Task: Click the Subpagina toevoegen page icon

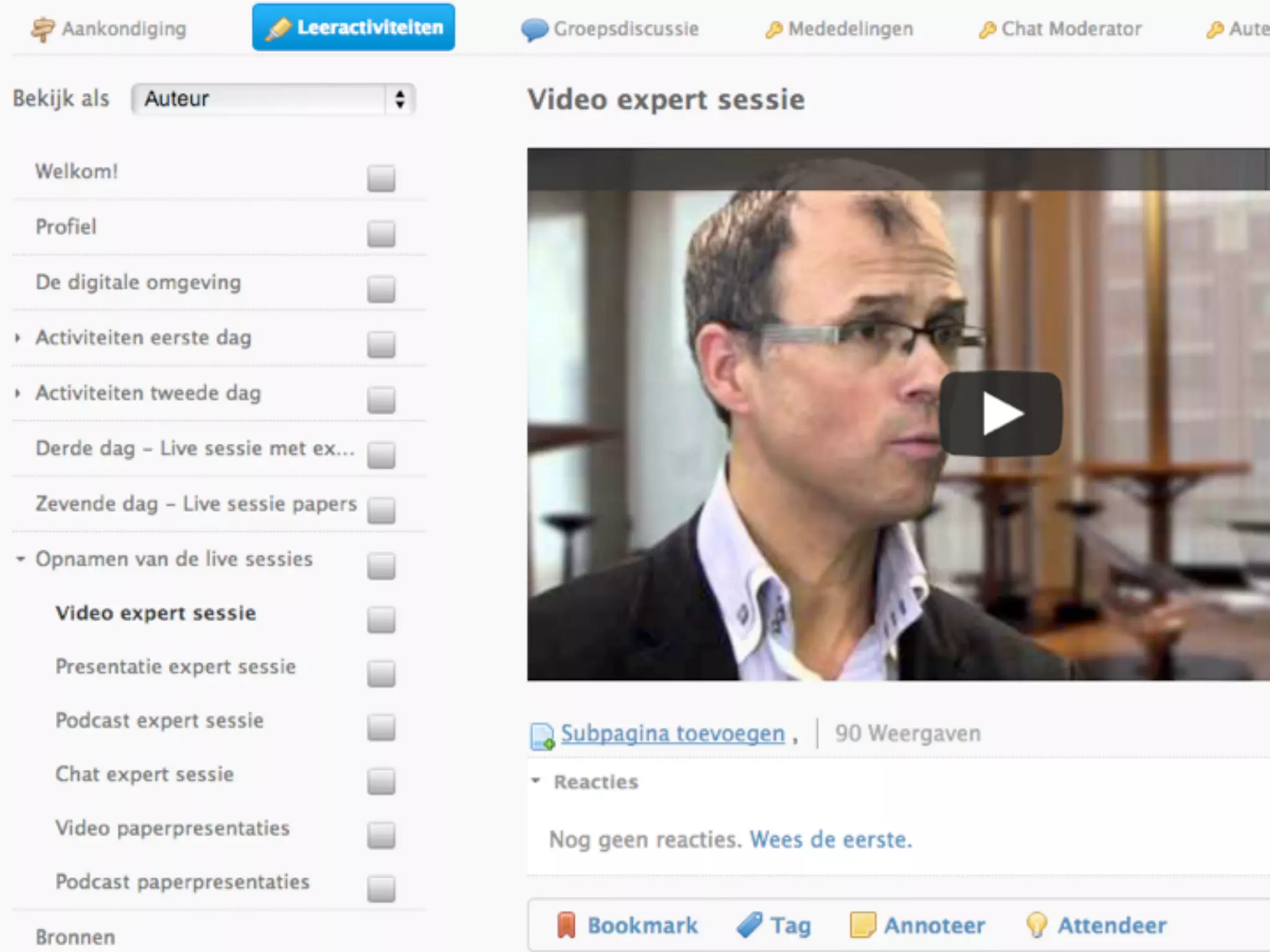Action: point(542,736)
